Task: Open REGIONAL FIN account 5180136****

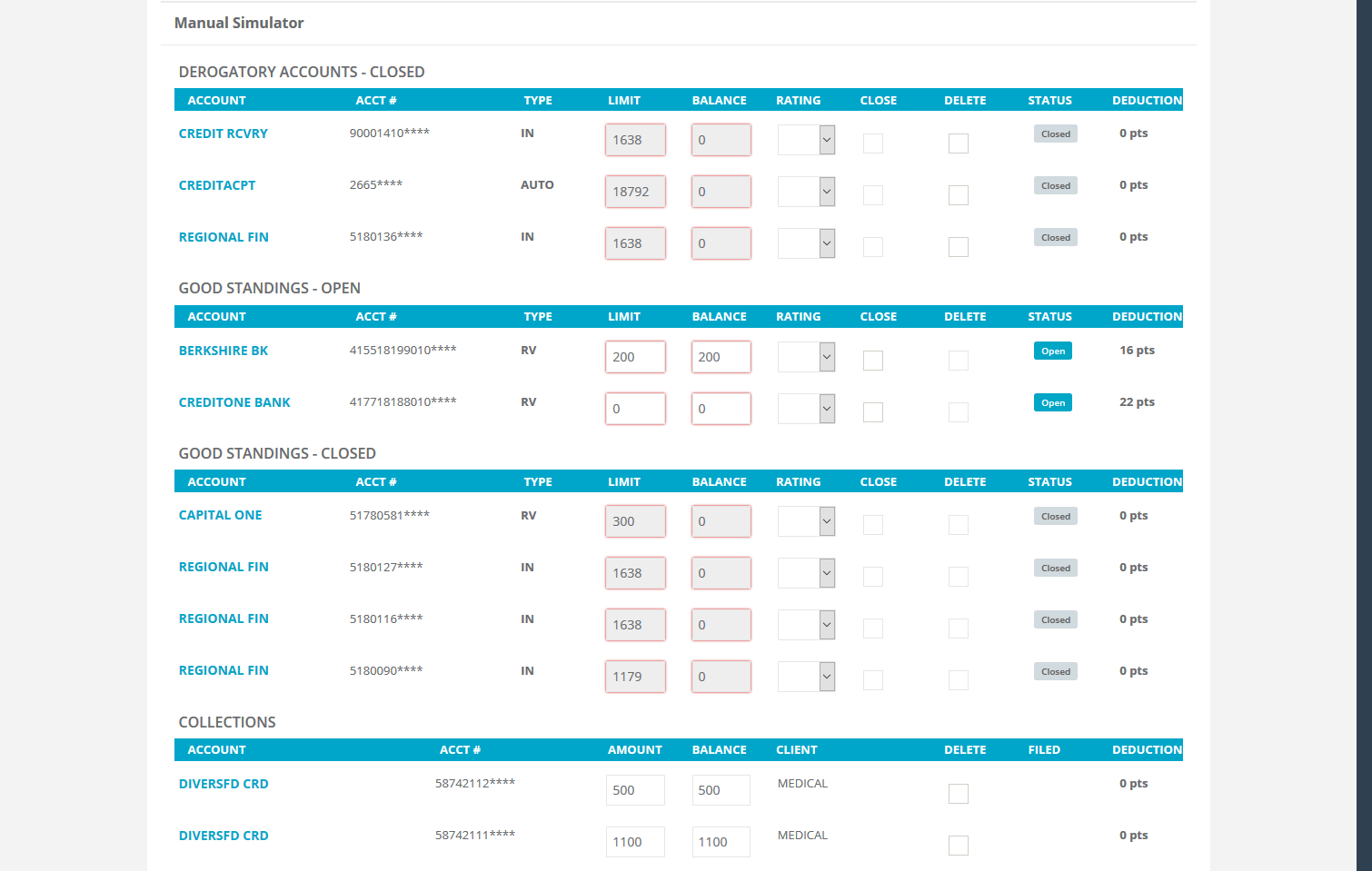Action: pyautogui.click(x=224, y=237)
